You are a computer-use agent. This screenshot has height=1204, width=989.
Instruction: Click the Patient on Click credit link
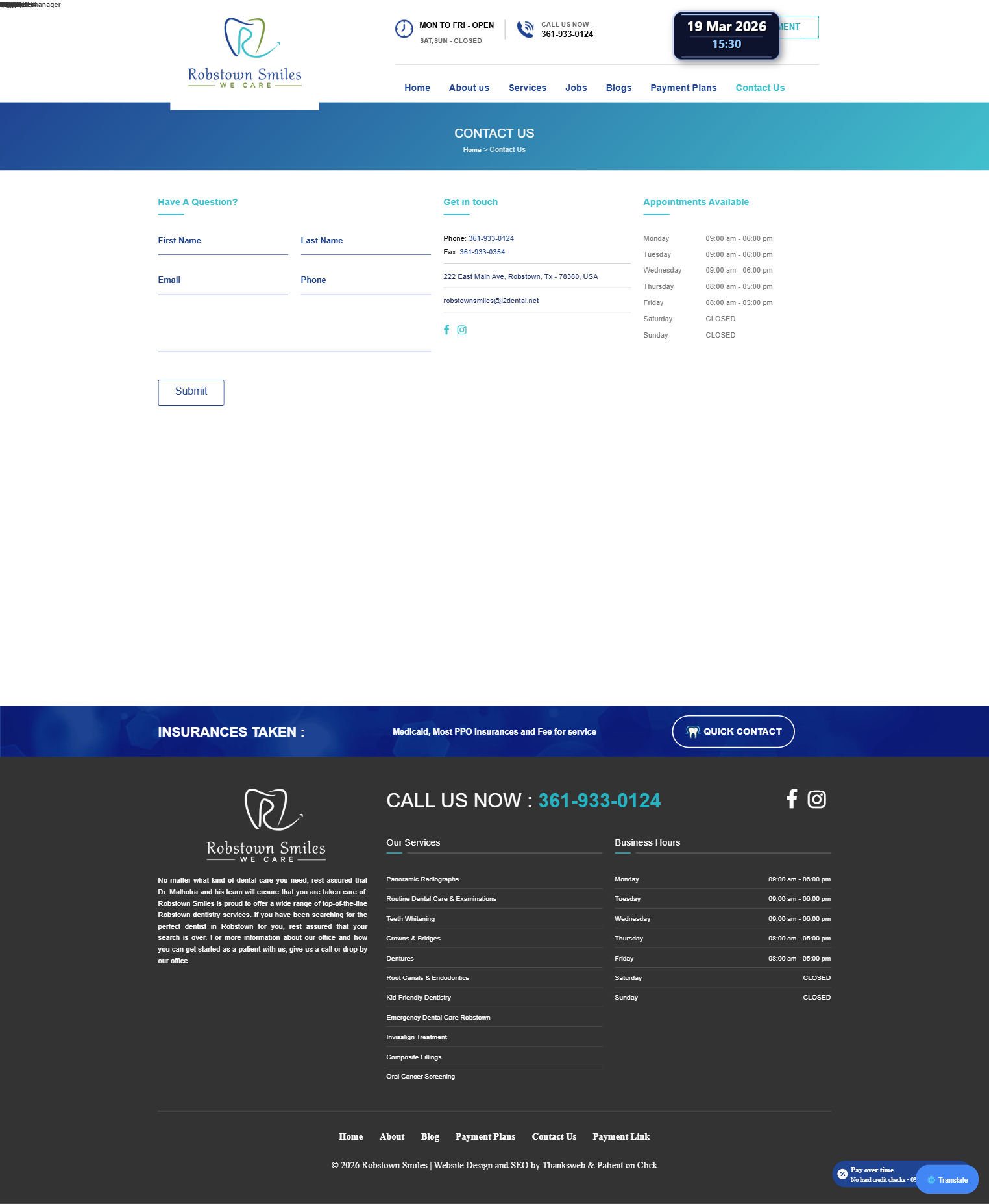point(628,1165)
